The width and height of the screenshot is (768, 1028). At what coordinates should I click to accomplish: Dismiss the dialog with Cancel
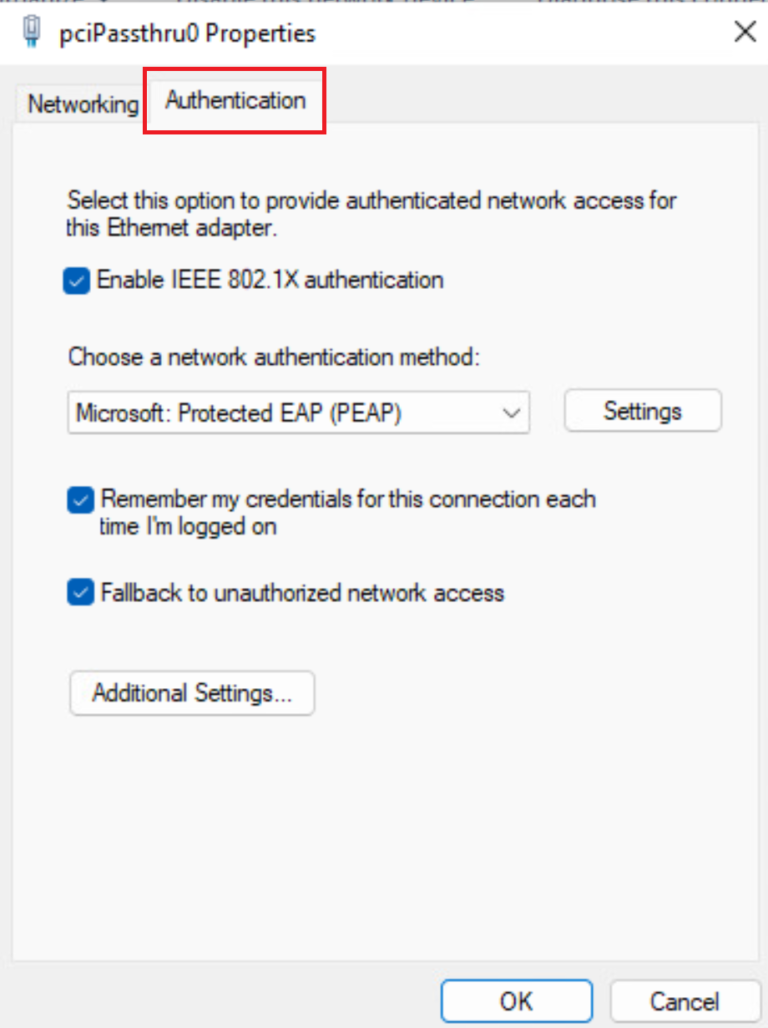click(686, 1000)
